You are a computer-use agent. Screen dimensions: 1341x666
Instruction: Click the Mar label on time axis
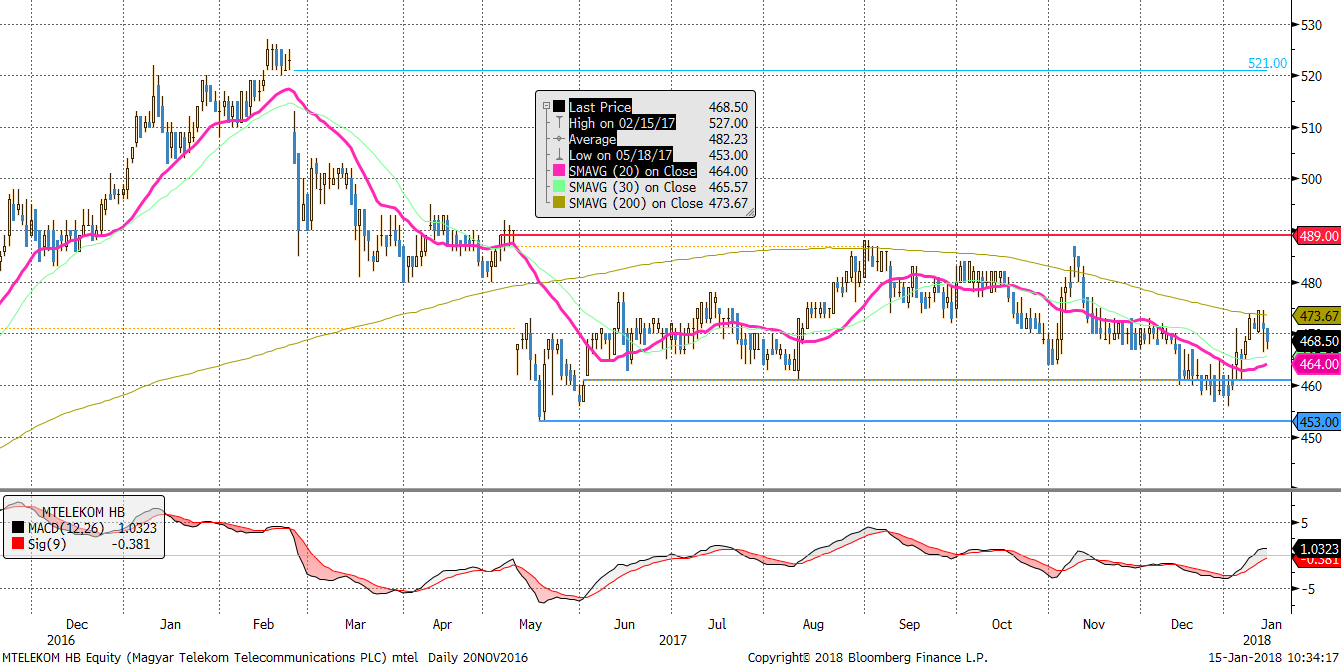355,624
